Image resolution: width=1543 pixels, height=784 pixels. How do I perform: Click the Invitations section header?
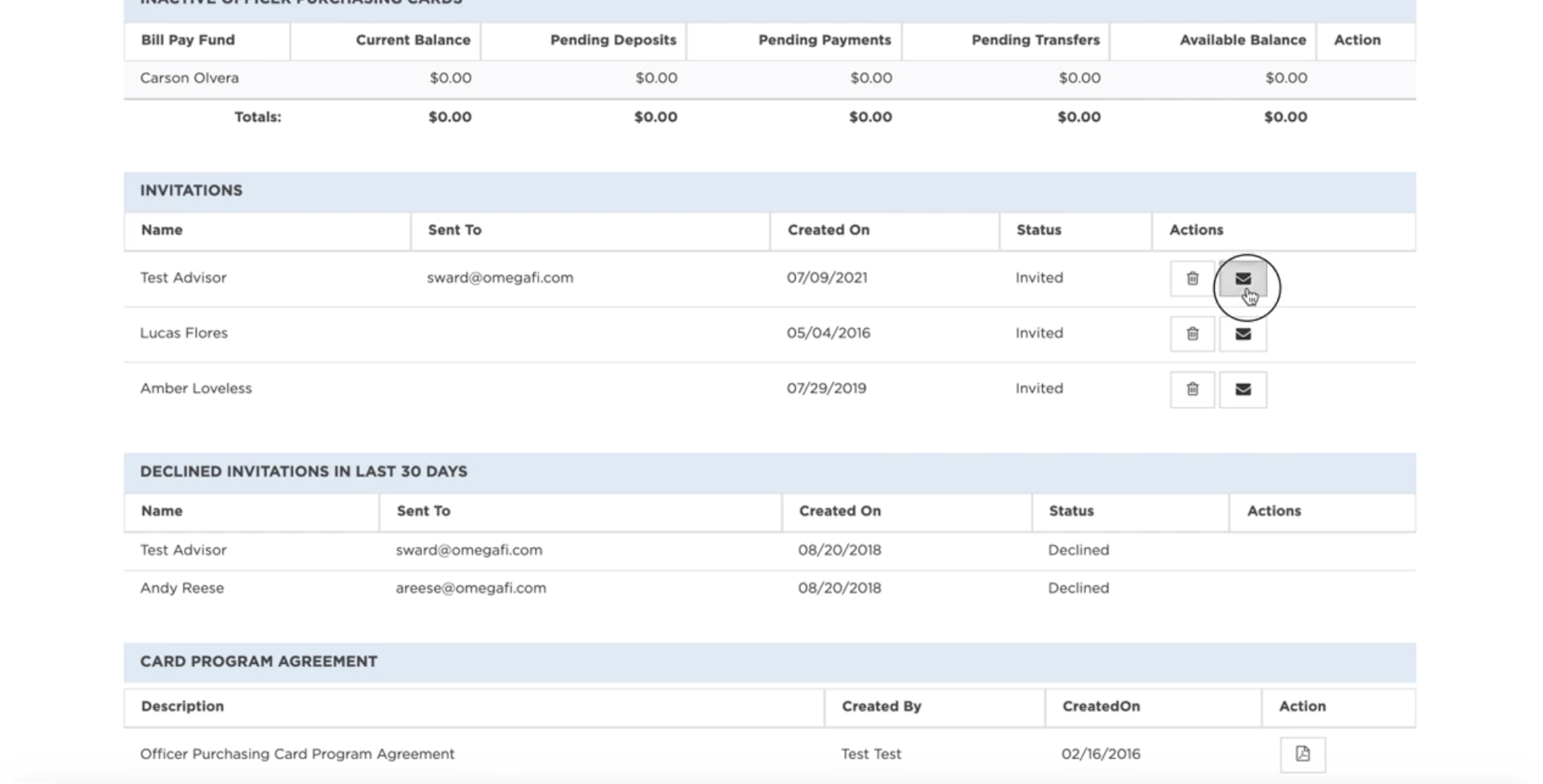770,191
